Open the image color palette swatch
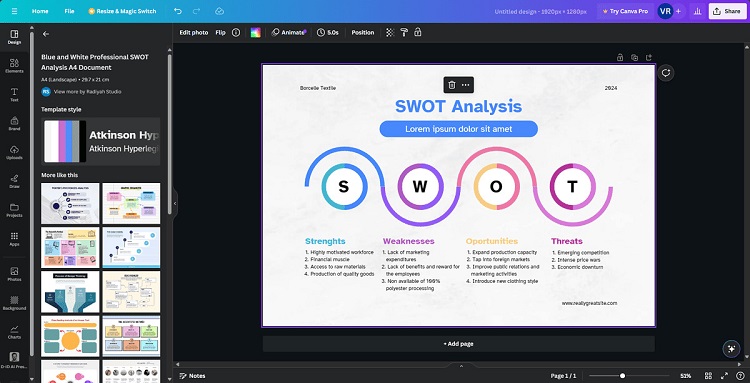This screenshot has height=383, width=750. point(255,33)
